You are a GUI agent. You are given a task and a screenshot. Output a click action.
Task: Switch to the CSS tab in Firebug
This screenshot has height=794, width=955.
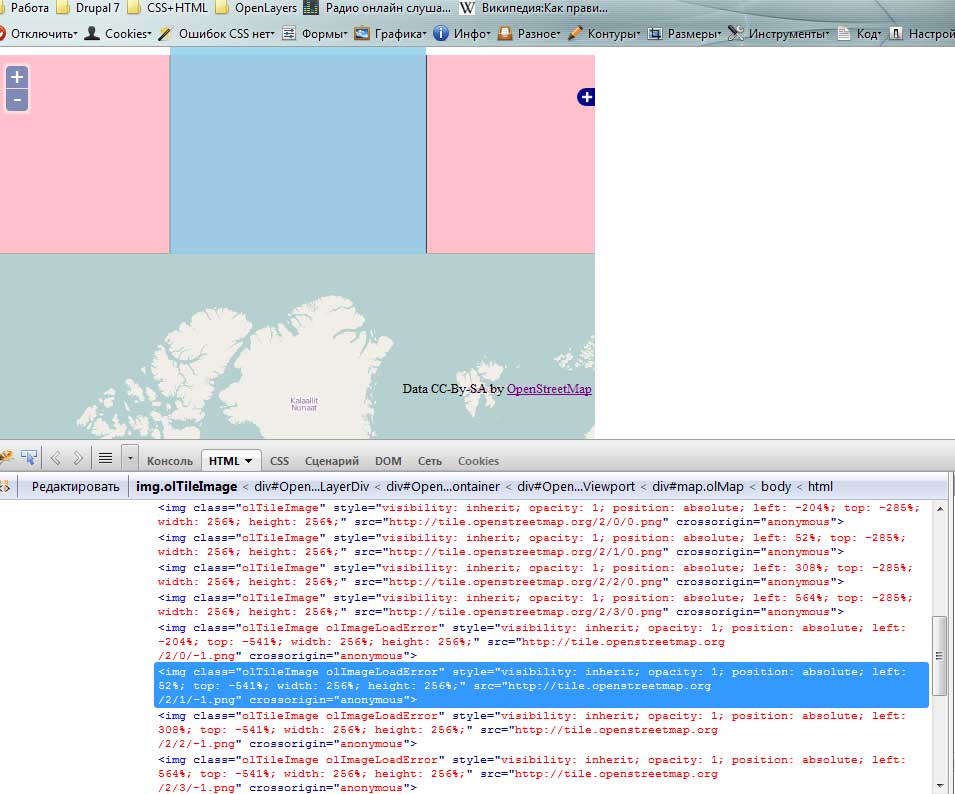tap(279, 461)
